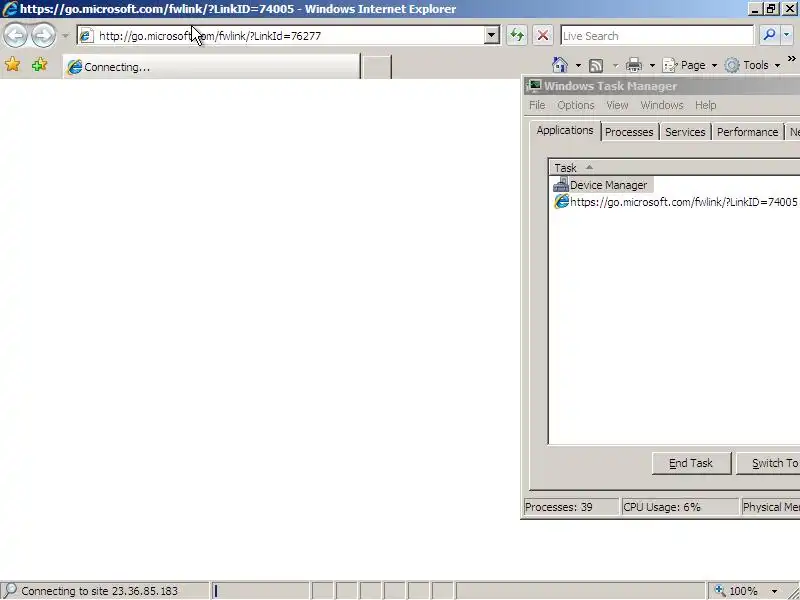Minimize the Internet Explorer window

756,9
